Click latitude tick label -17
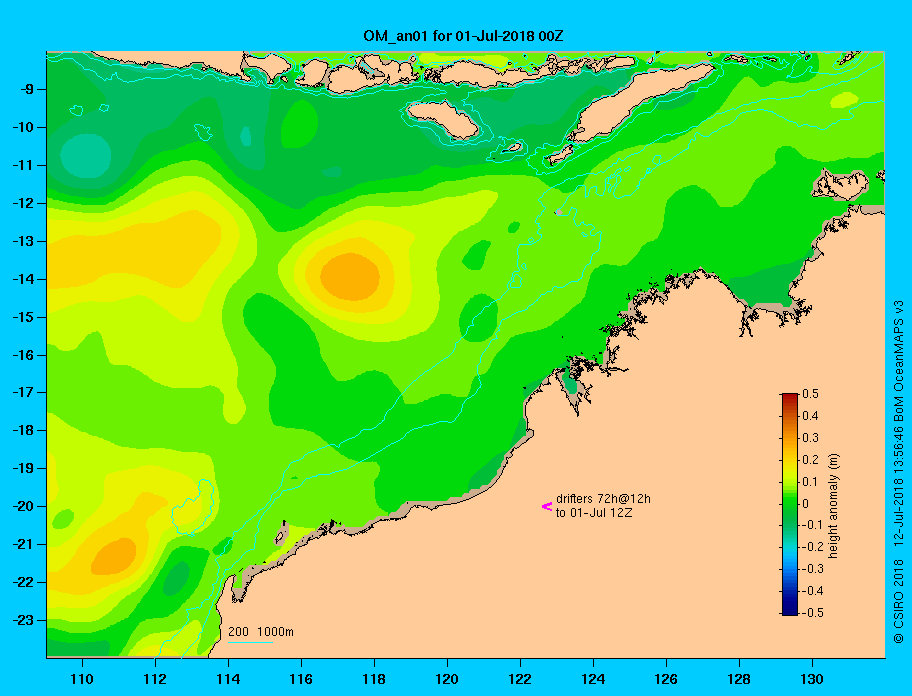912x696 pixels. click(23, 393)
